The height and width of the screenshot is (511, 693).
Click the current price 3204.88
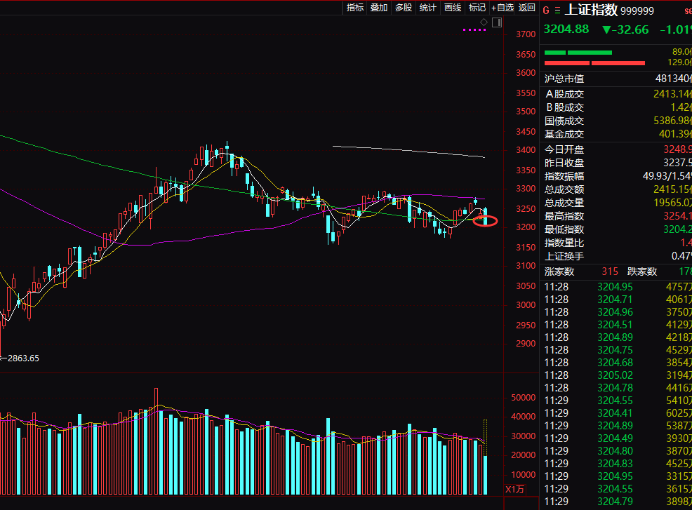(x=566, y=29)
